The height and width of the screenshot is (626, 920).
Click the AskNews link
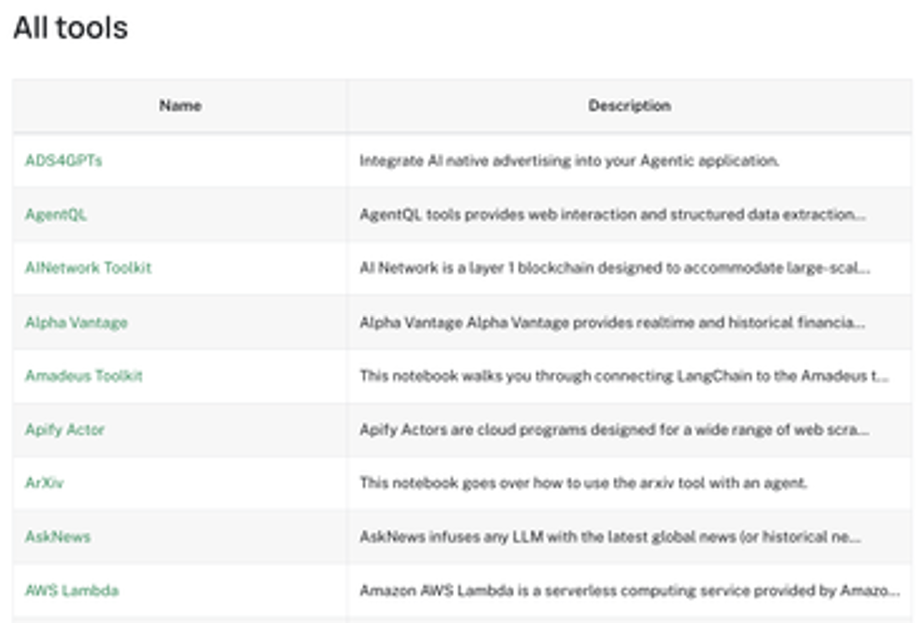tap(58, 537)
